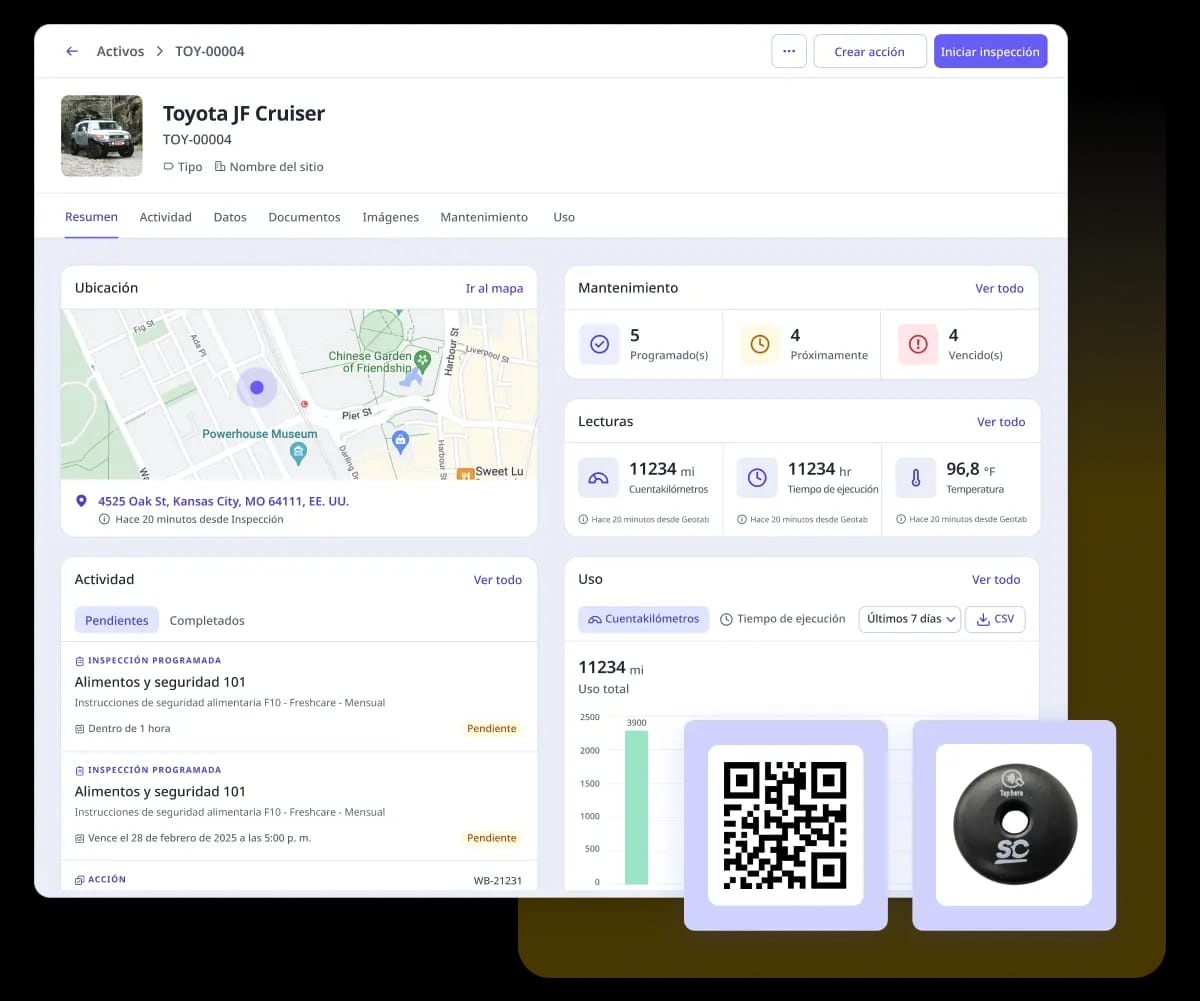Click the Cuentakilómetros gauge icon in Lecturas
The width and height of the screenshot is (1200, 1001).
click(598, 478)
